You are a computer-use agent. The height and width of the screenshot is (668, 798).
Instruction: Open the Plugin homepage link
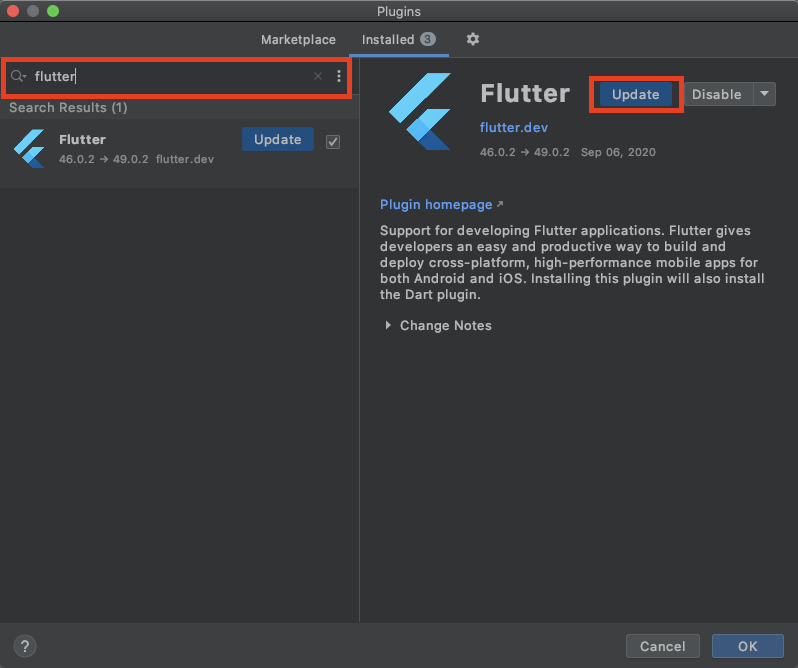(x=441, y=205)
